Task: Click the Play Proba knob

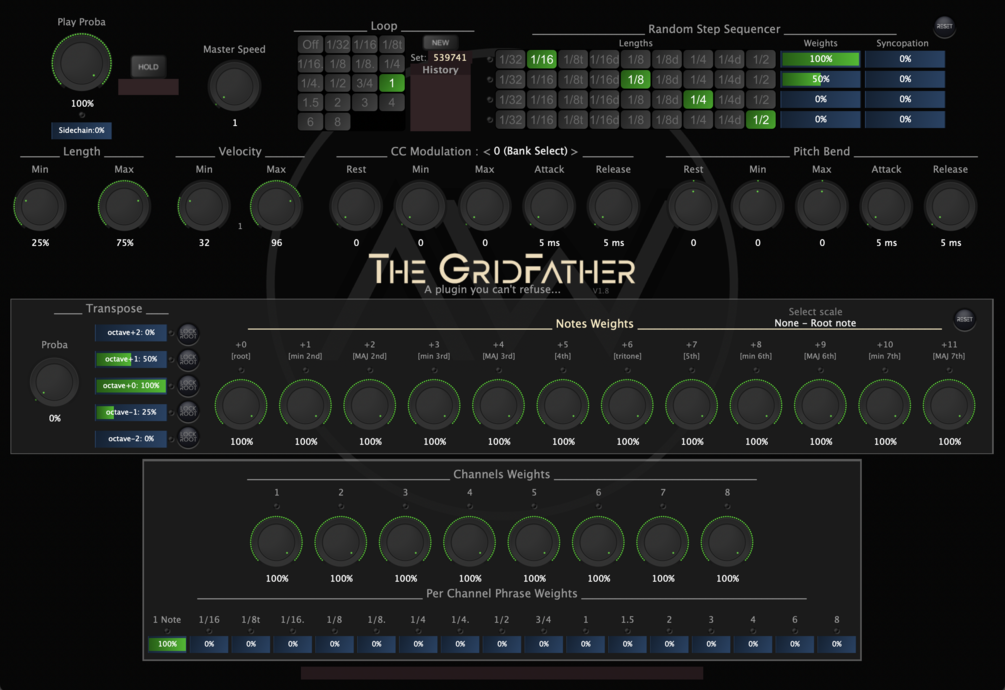Action: pos(81,63)
